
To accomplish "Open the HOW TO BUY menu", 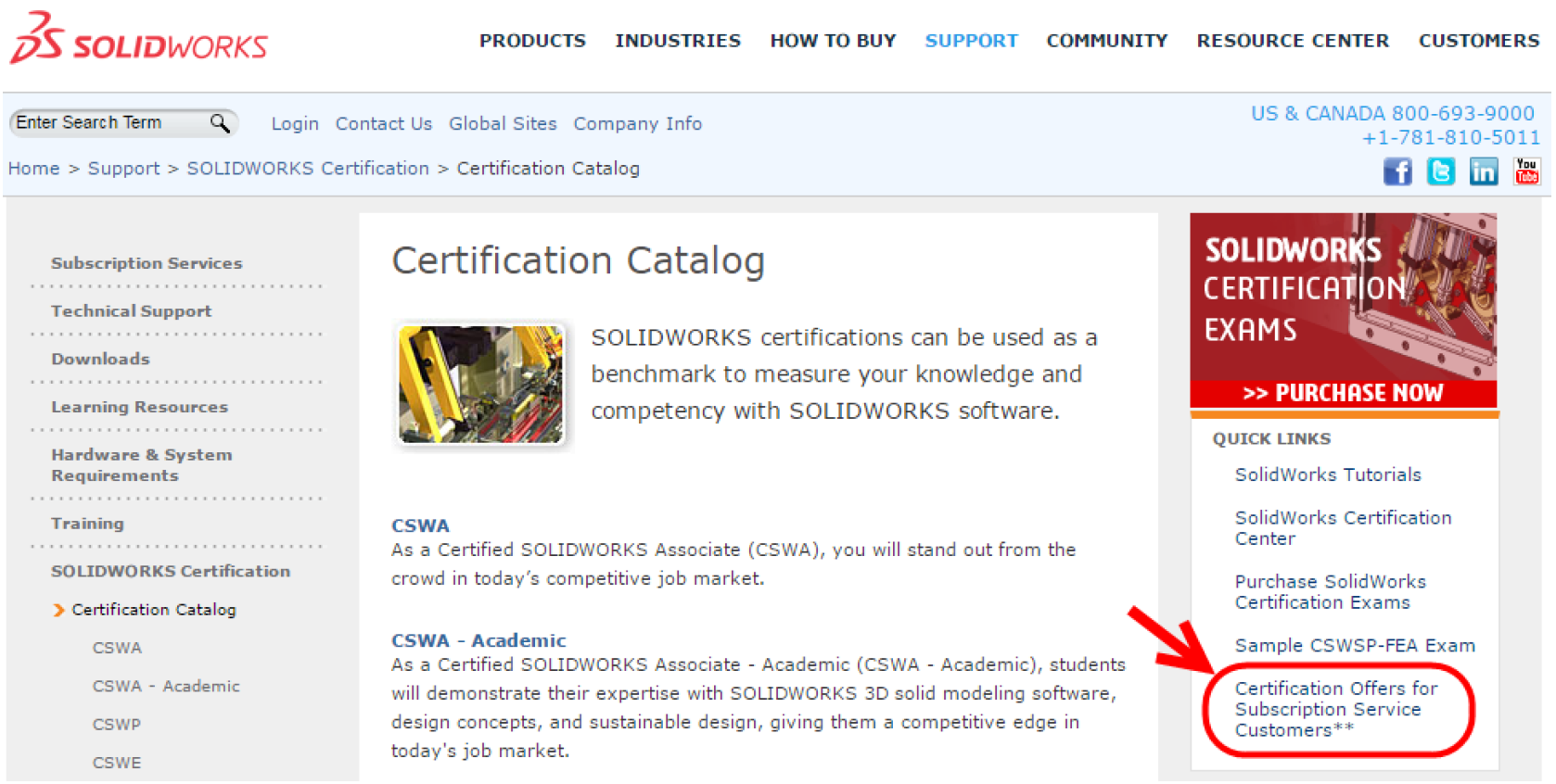I will (833, 41).
